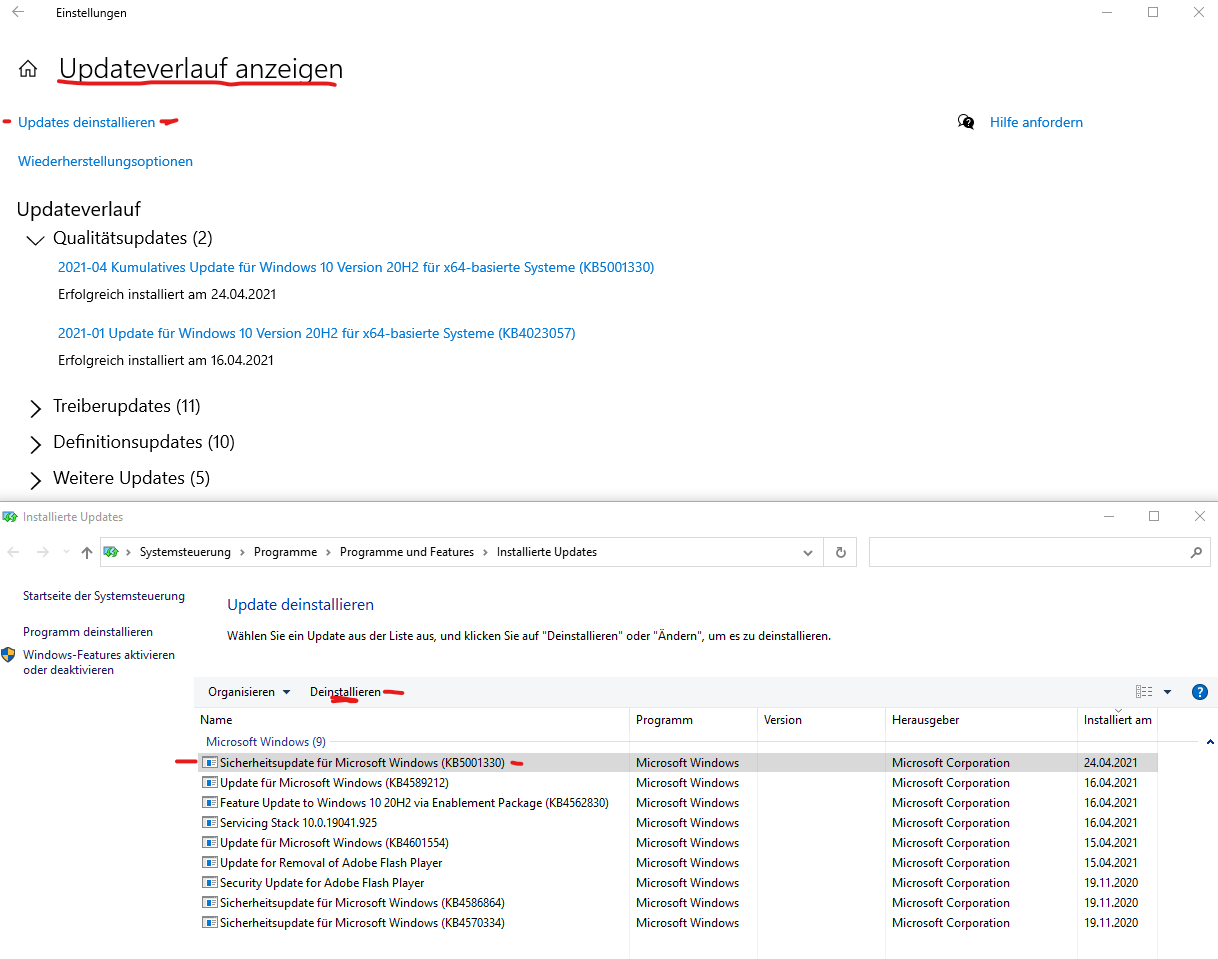1218x959 pixels.
Task: Click the up arrow next to the address bar
Action: [x=87, y=552]
